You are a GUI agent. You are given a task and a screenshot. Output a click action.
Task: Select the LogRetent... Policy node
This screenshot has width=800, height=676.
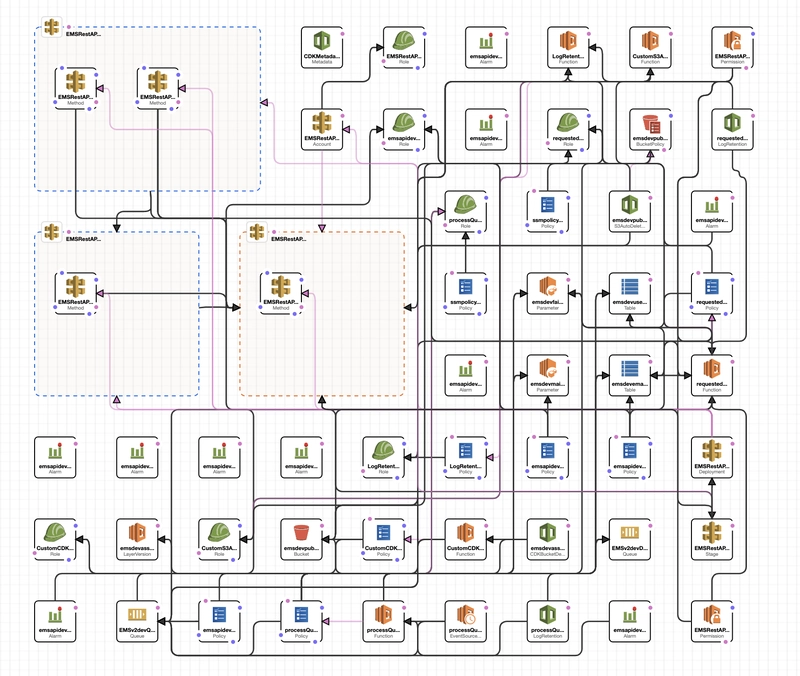pos(465,458)
